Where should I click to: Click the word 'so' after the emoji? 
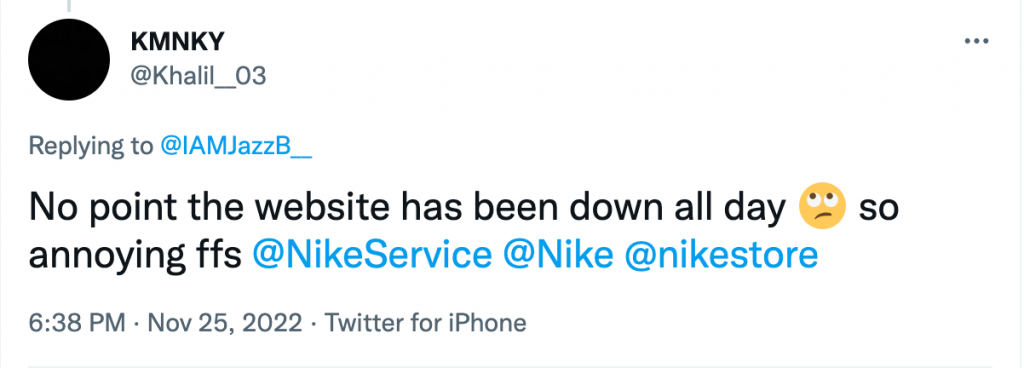pos(878,210)
